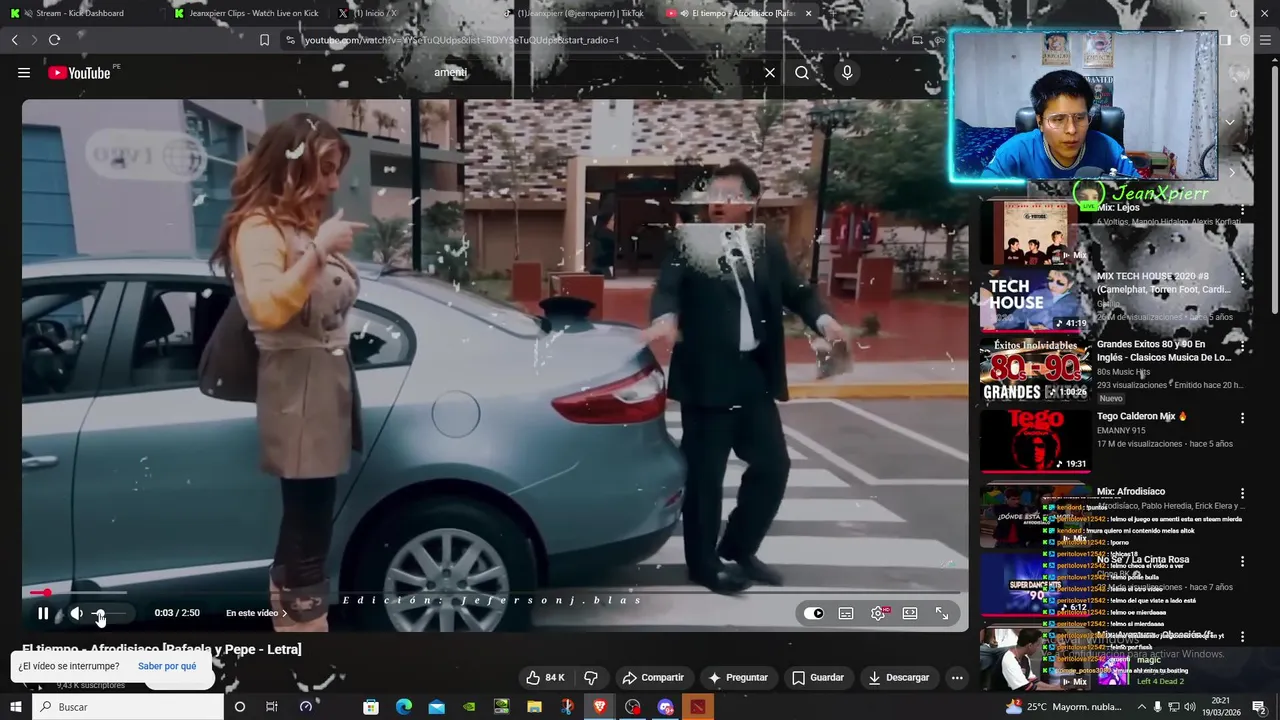Image resolution: width=1280 pixels, height=720 pixels.
Task: Open menu for Mix: Afrodisíaco
Action: (x=1242, y=493)
